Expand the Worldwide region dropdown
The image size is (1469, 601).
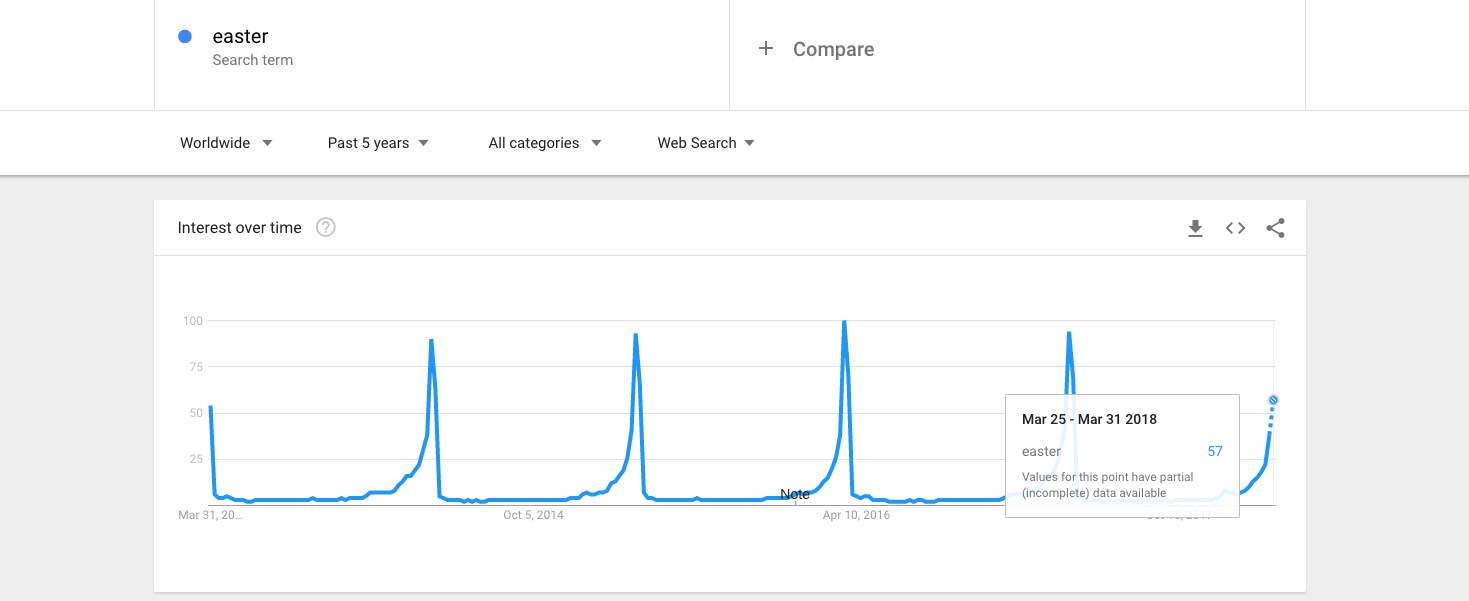click(x=226, y=143)
